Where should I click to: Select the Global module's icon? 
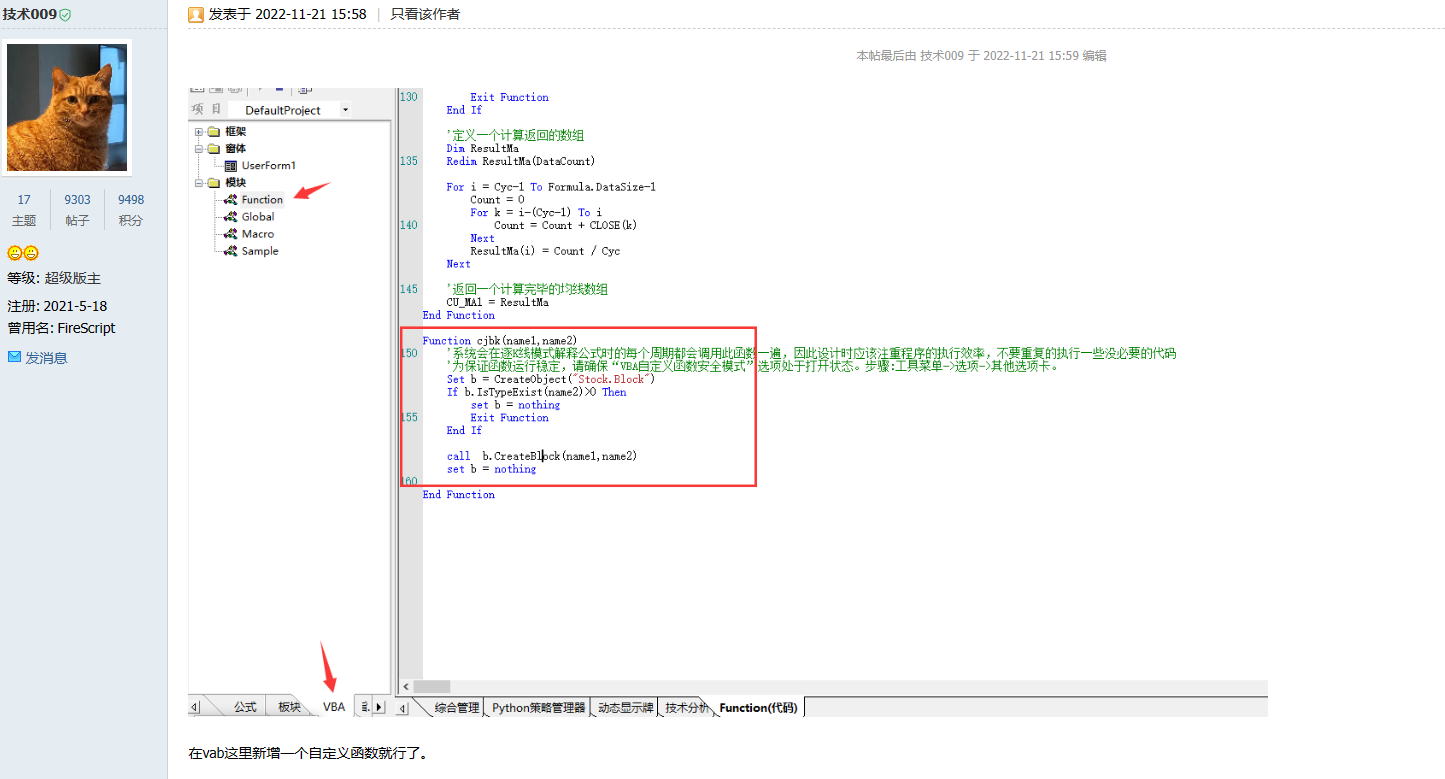231,217
